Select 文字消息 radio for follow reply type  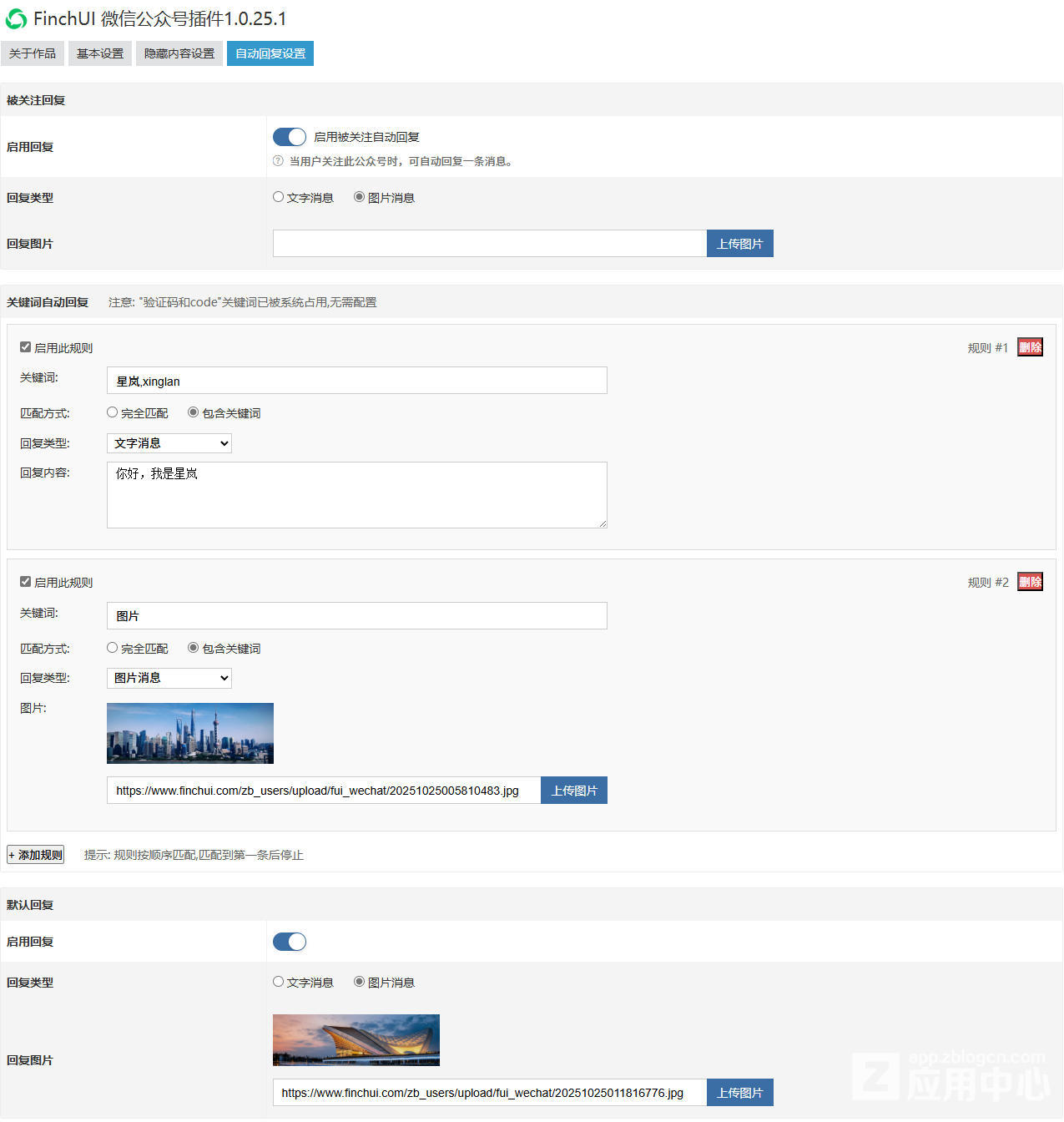pos(279,197)
